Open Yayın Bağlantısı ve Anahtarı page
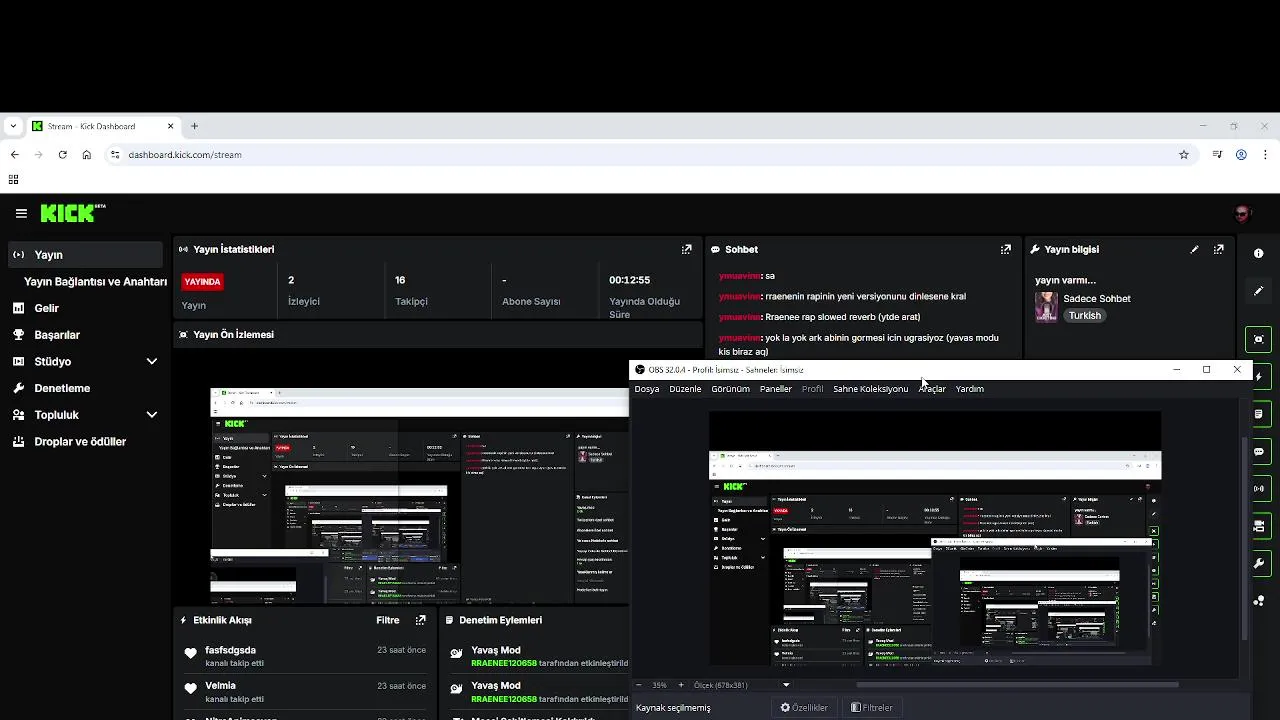 point(95,282)
